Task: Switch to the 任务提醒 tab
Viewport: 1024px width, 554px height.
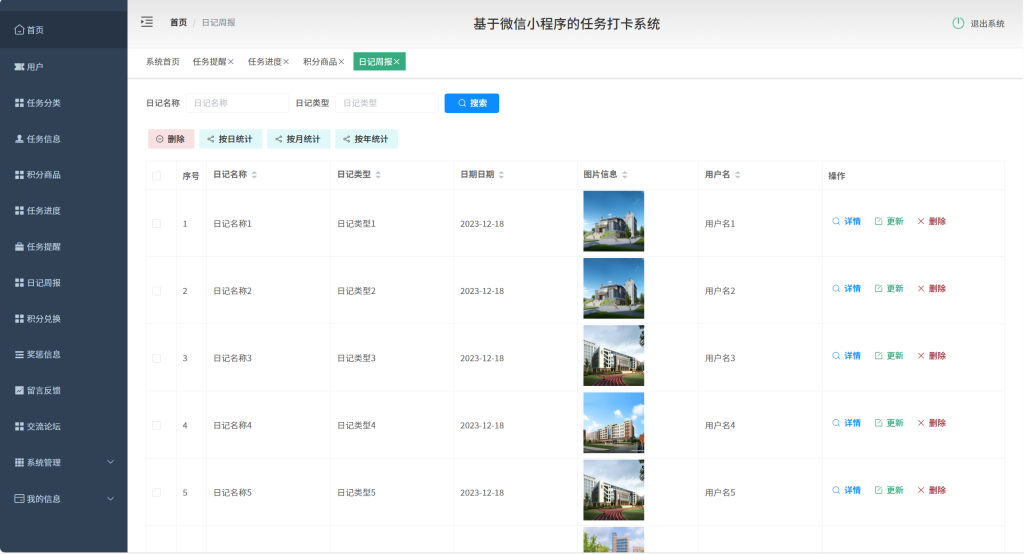Action: 209,61
